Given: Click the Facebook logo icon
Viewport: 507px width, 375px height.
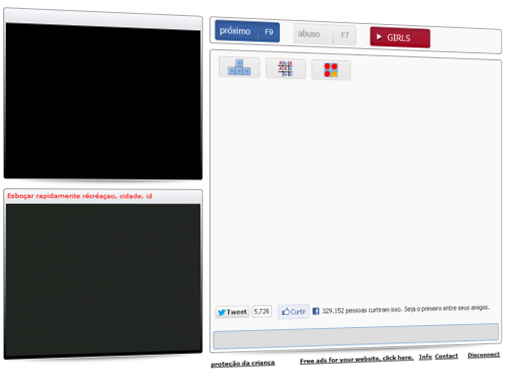Looking at the screenshot, I should [316, 311].
